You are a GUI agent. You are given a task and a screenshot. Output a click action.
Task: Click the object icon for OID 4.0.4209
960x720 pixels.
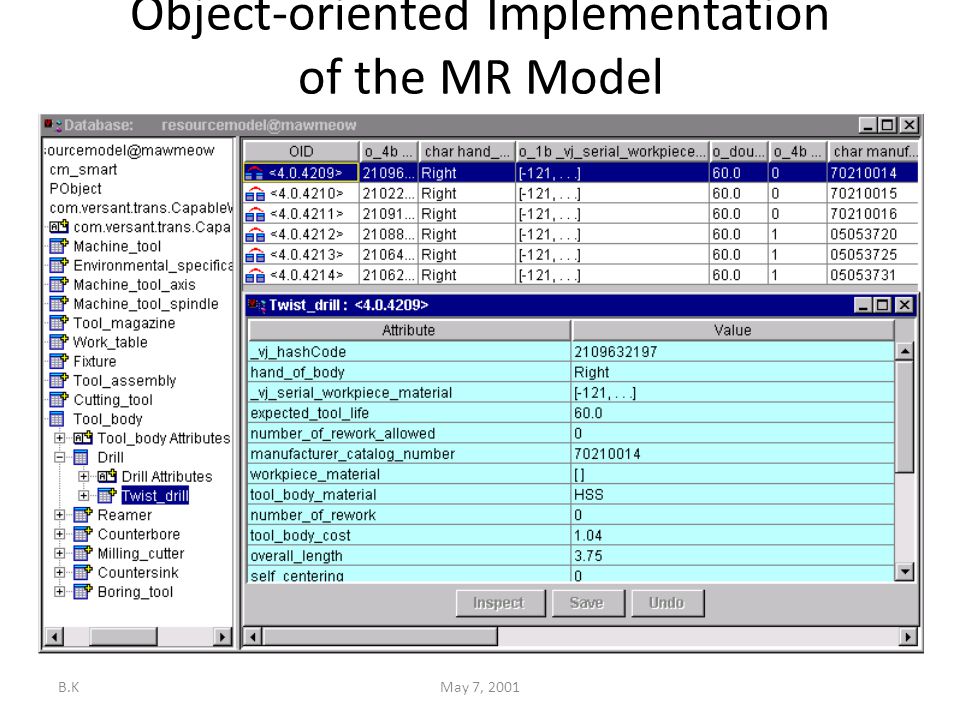click(x=255, y=173)
